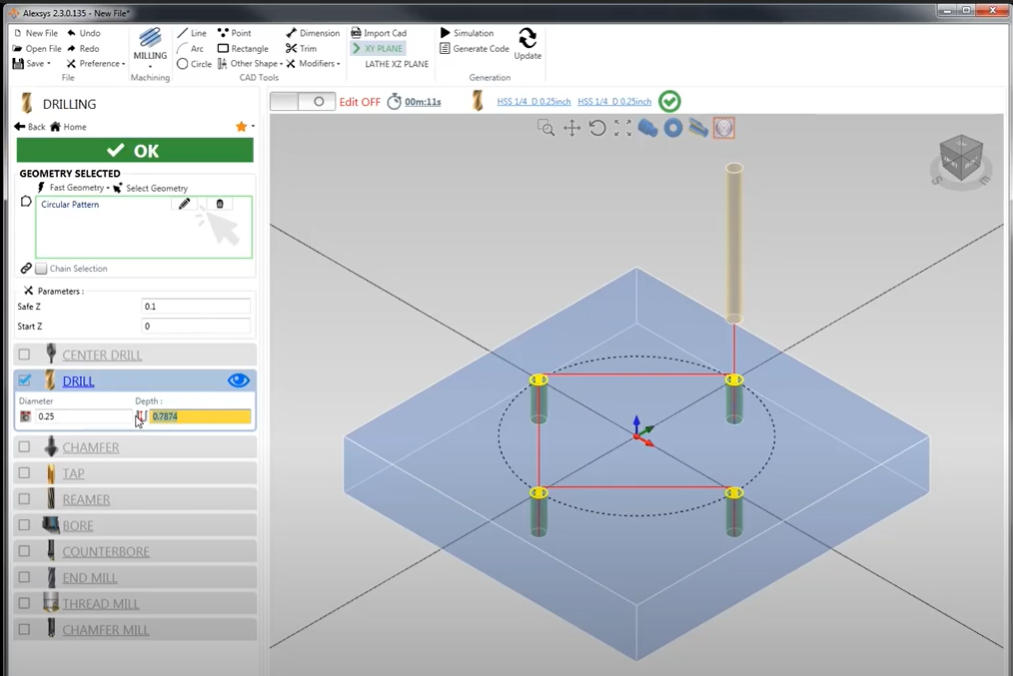Click the drill Depth input field
Screen dimensions: 1013x676
coord(200,416)
